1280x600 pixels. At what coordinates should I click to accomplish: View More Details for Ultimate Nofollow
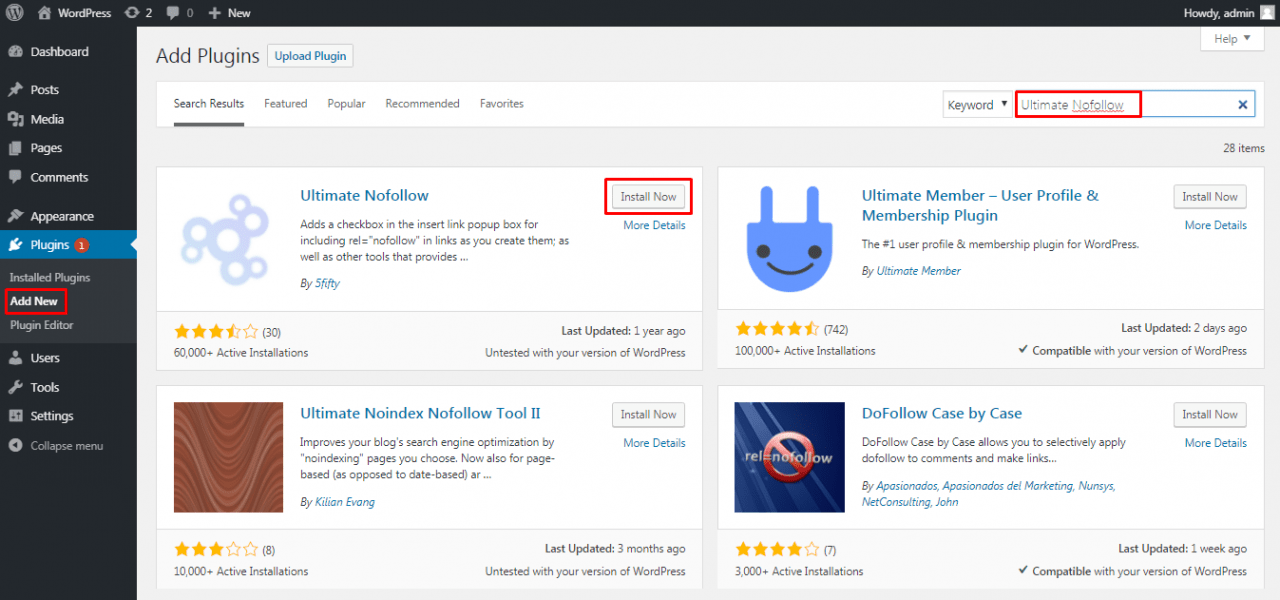coord(654,226)
